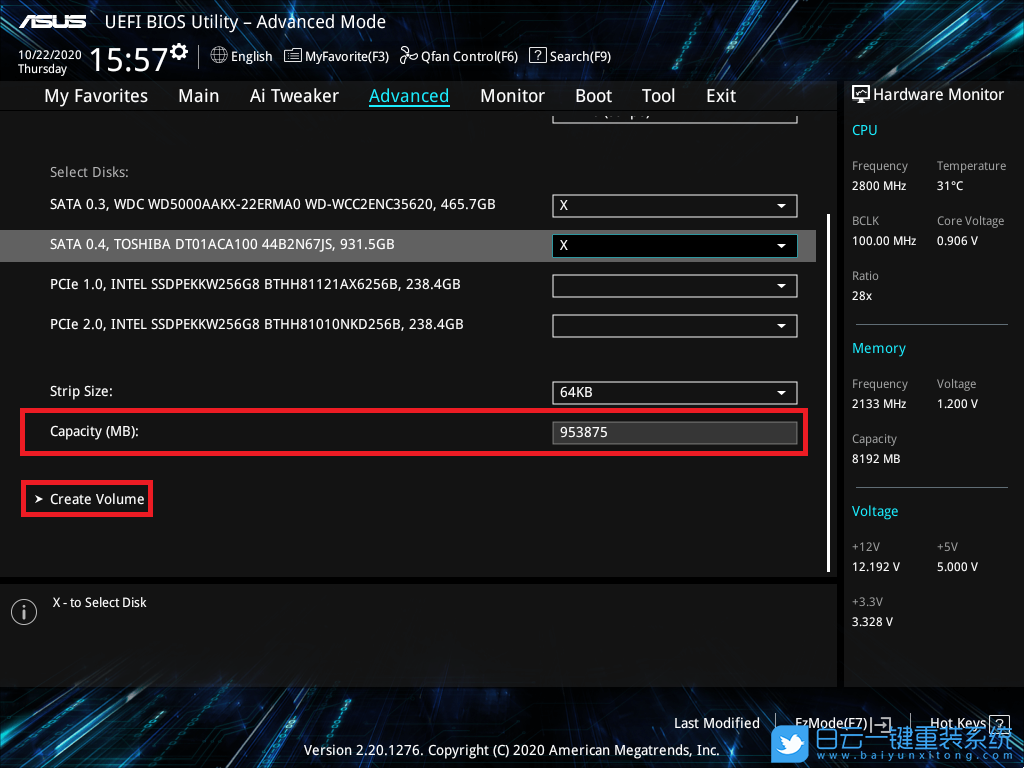Click the info icon near help text
This screenshot has width=1024, height=768.
tap(23, 612)
